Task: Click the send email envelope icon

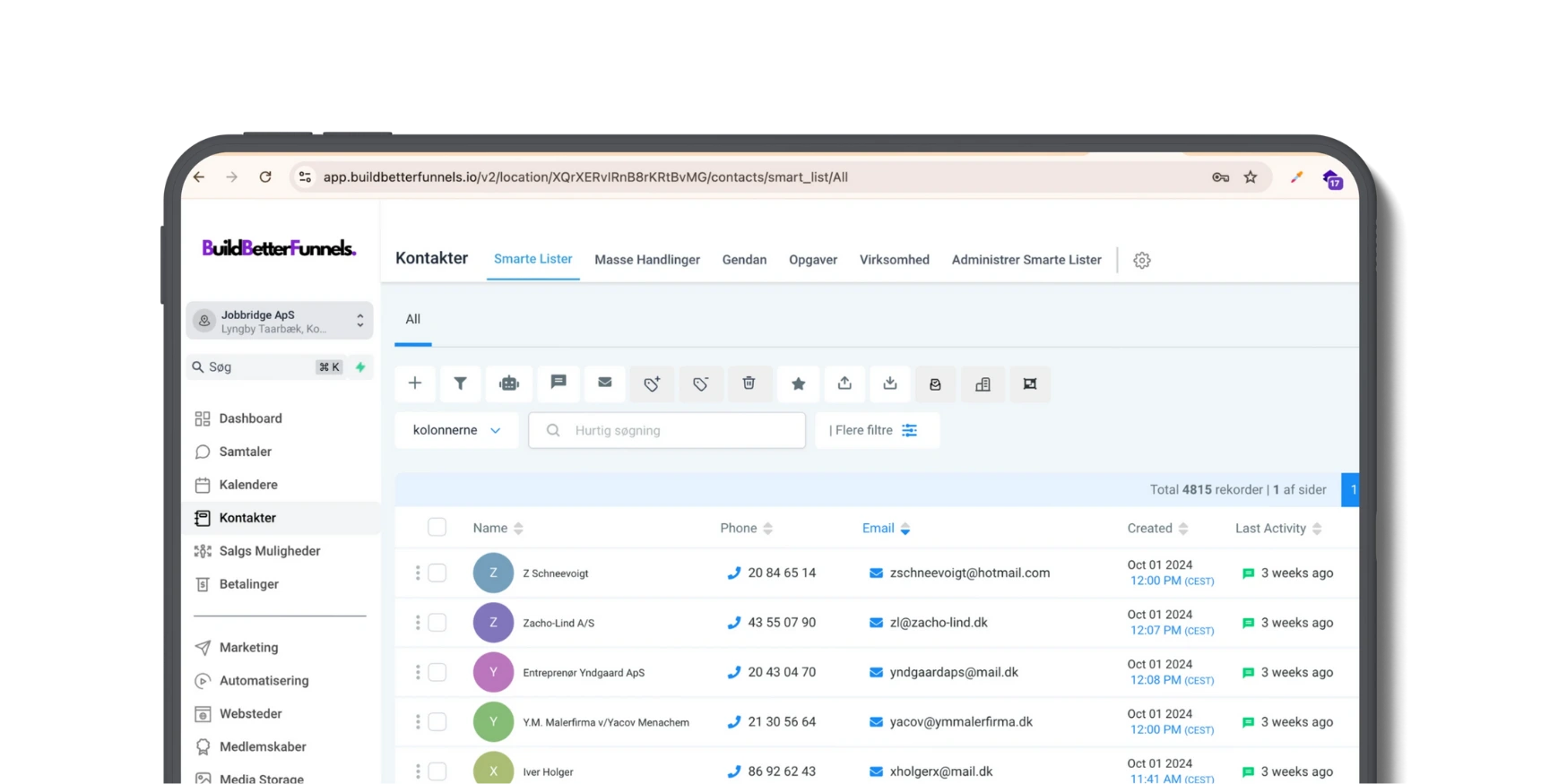Action: coord(605,383)
